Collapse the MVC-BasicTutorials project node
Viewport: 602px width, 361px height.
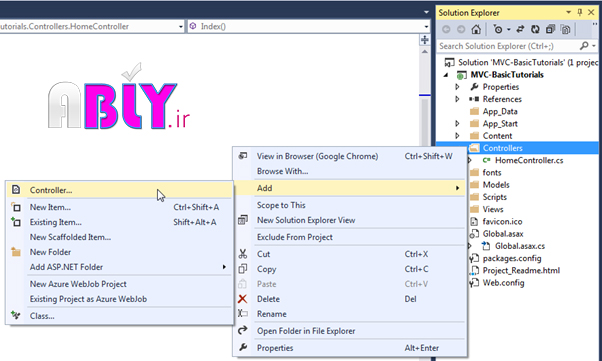coord(446,75)
